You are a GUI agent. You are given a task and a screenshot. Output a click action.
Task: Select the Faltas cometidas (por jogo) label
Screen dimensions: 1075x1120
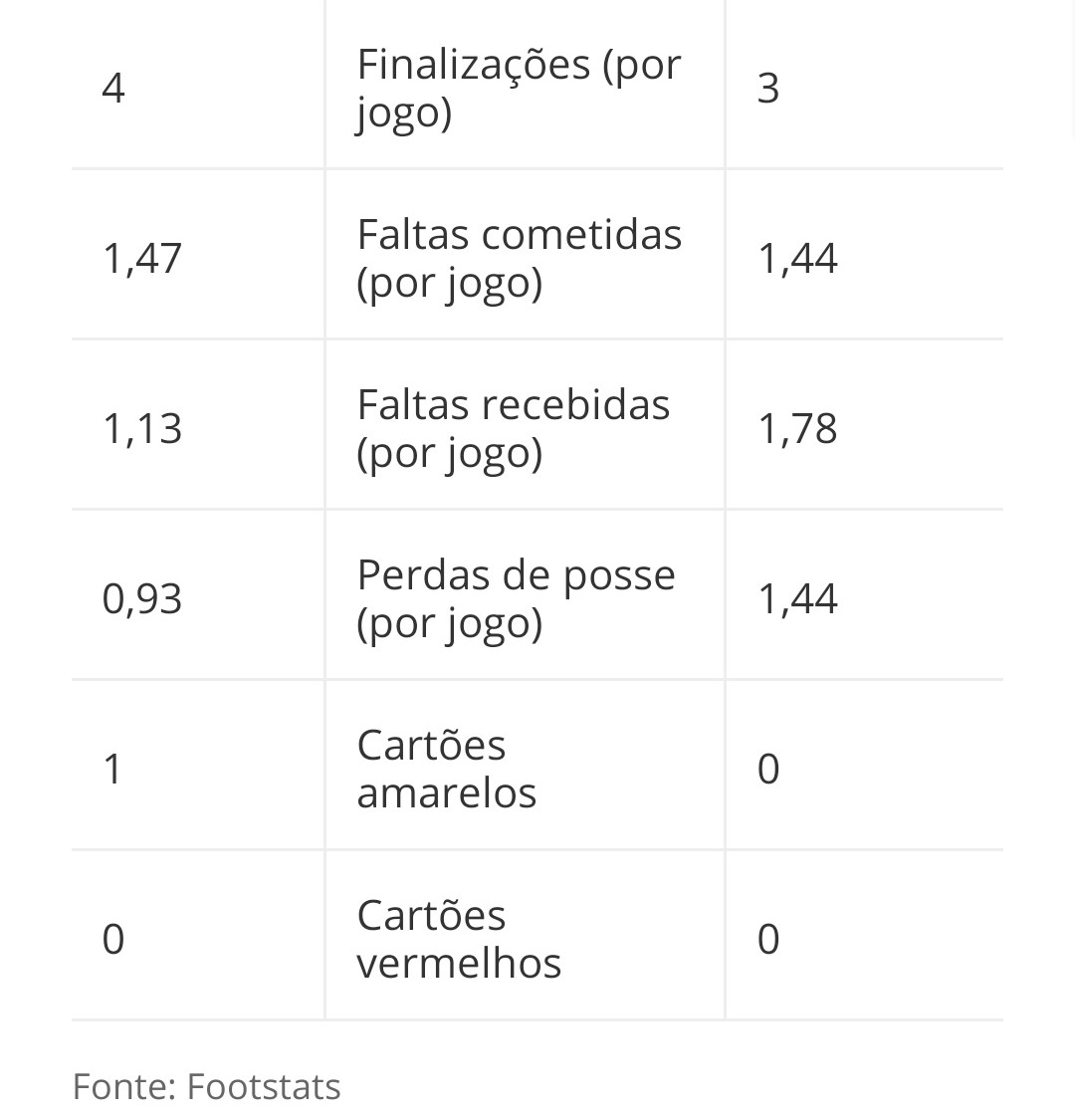pos(520,259)
